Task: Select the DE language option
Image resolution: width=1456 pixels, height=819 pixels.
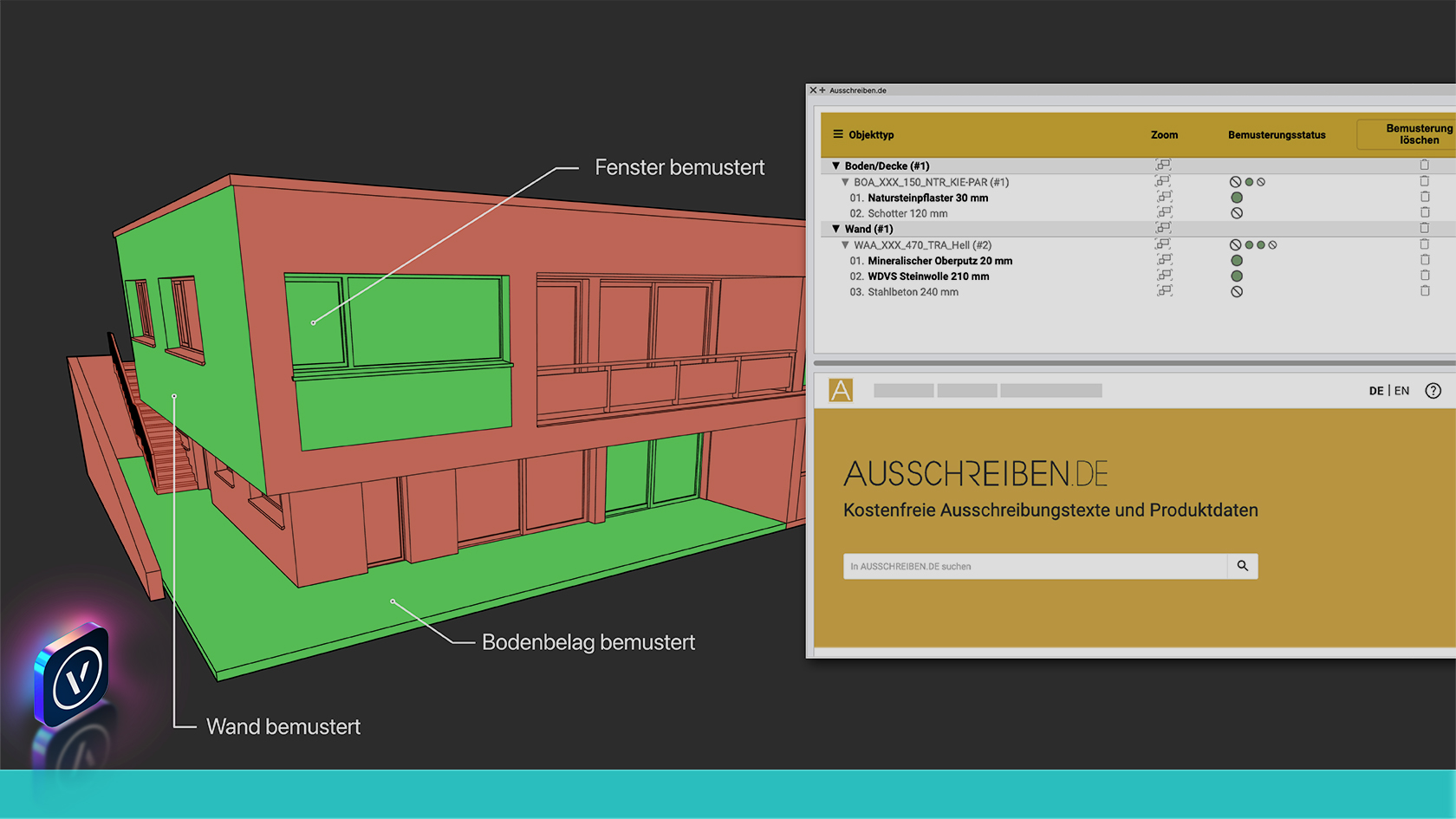Action: [1375, 391]
